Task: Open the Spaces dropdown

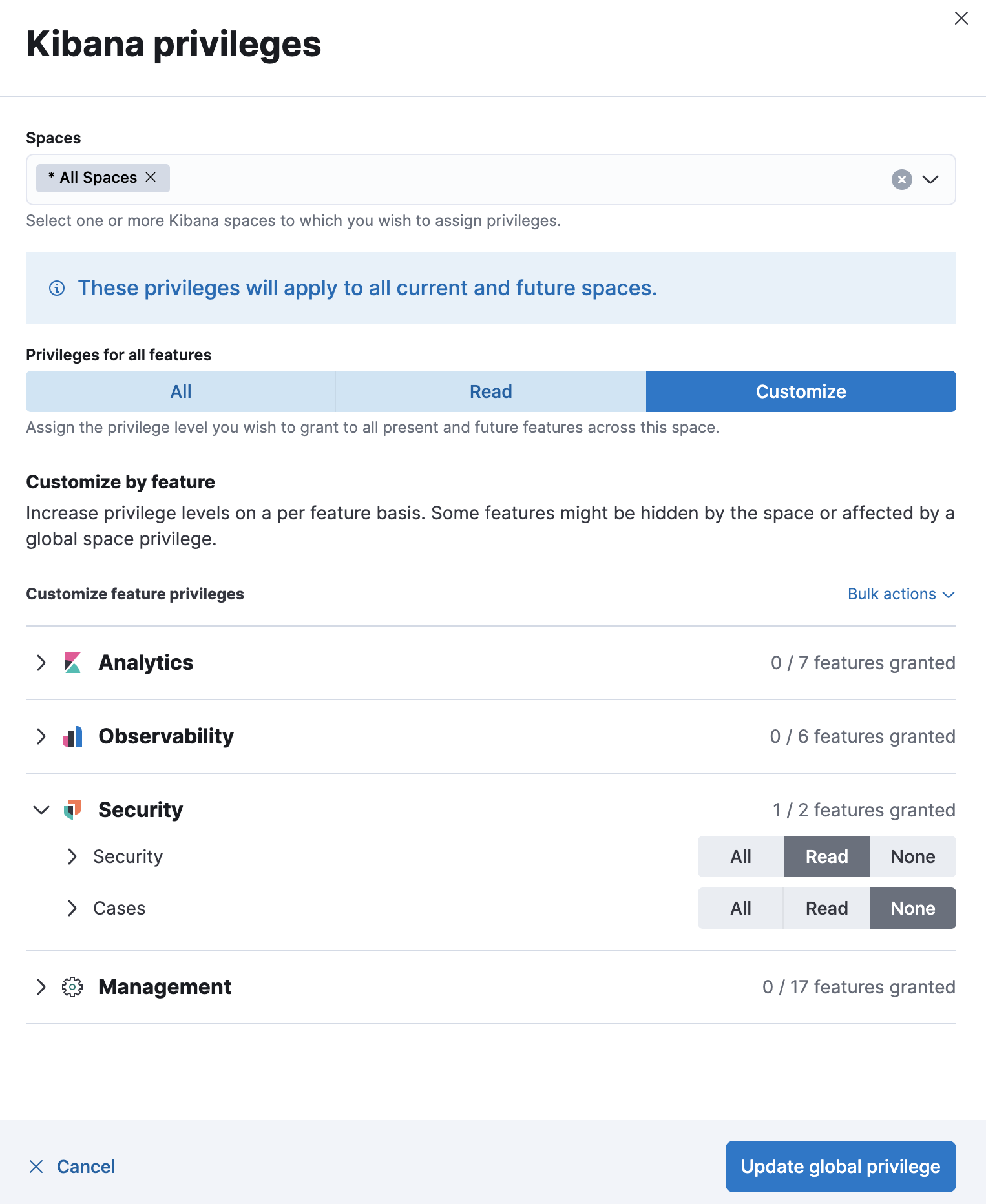Action: (x=931, y=180)
